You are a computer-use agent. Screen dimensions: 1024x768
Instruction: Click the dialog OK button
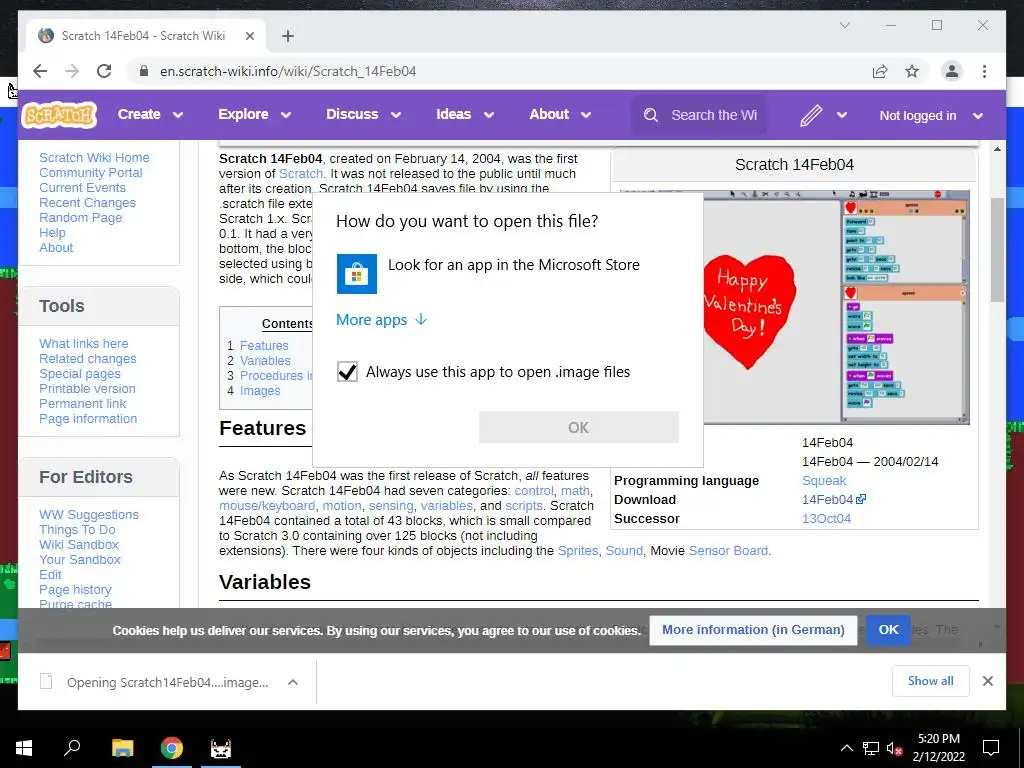click(579, 427)
